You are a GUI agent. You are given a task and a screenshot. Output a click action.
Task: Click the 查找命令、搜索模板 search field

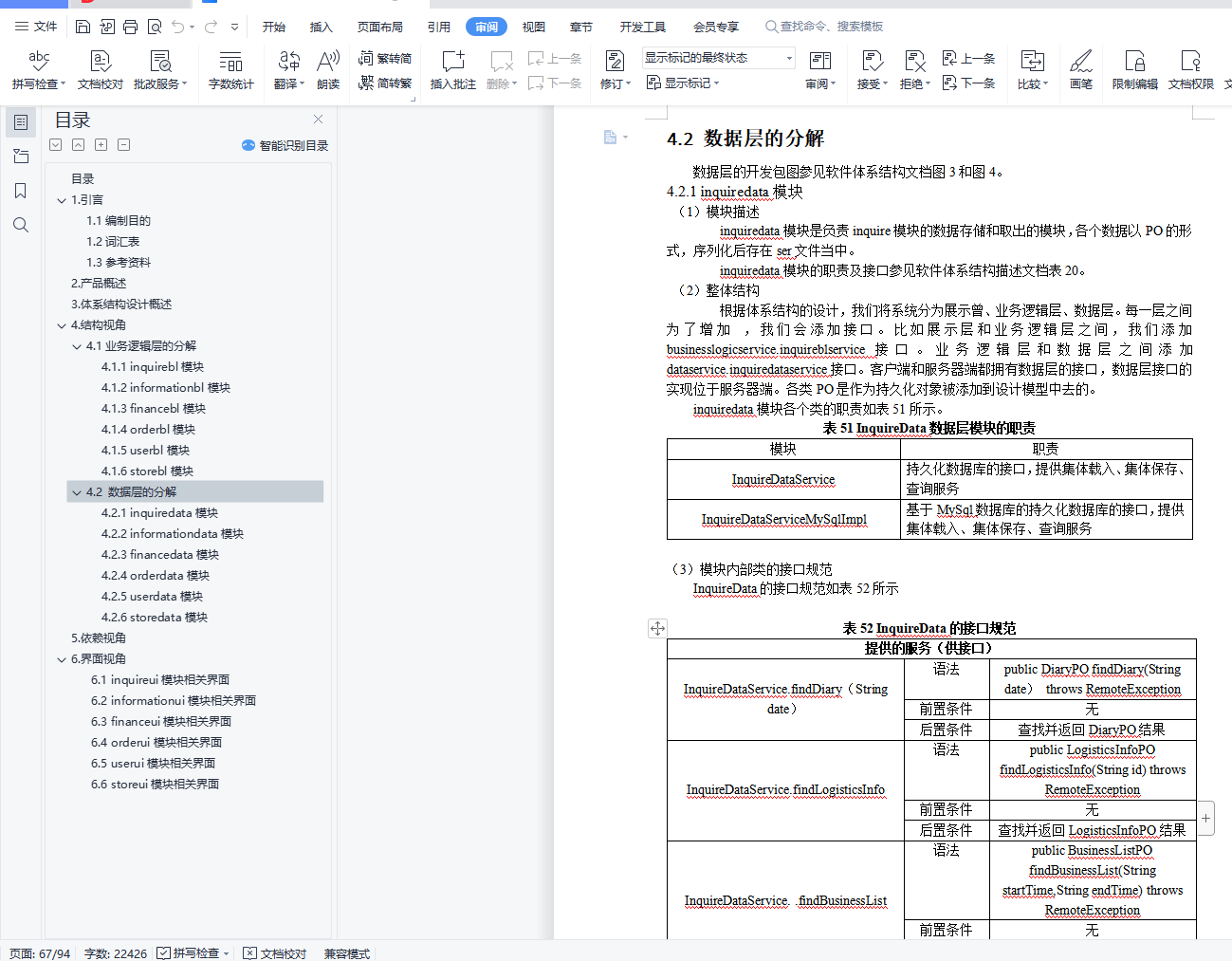pyautogui.click(x=825, y=27)
